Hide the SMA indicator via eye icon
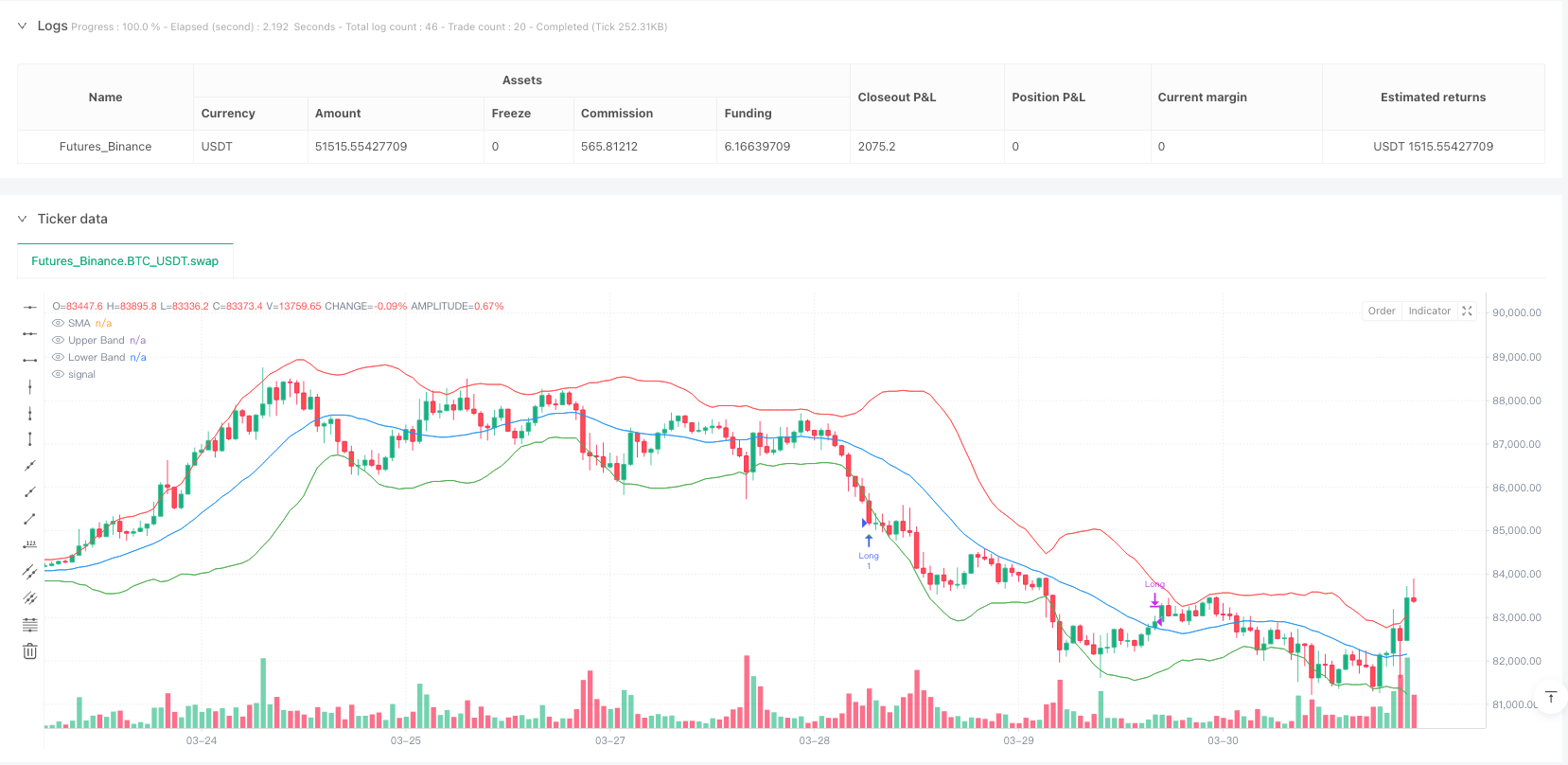This screenshot has height=765, width=1568. click(x=59, y=324)
